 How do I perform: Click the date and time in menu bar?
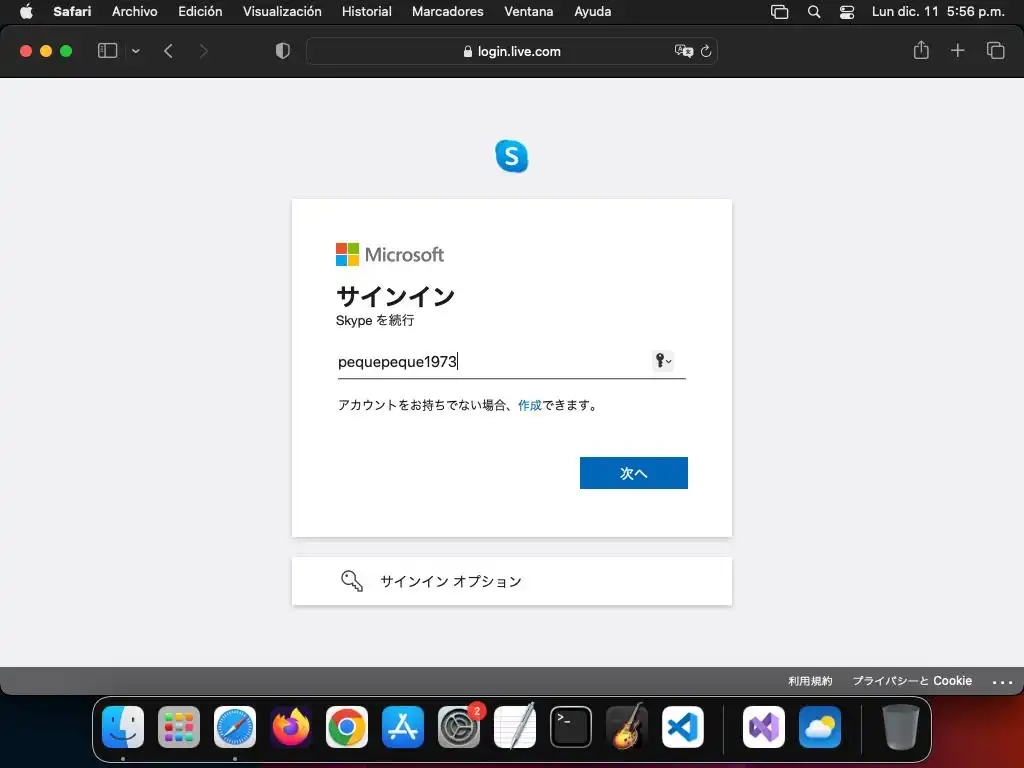click(x=938, y=11)
